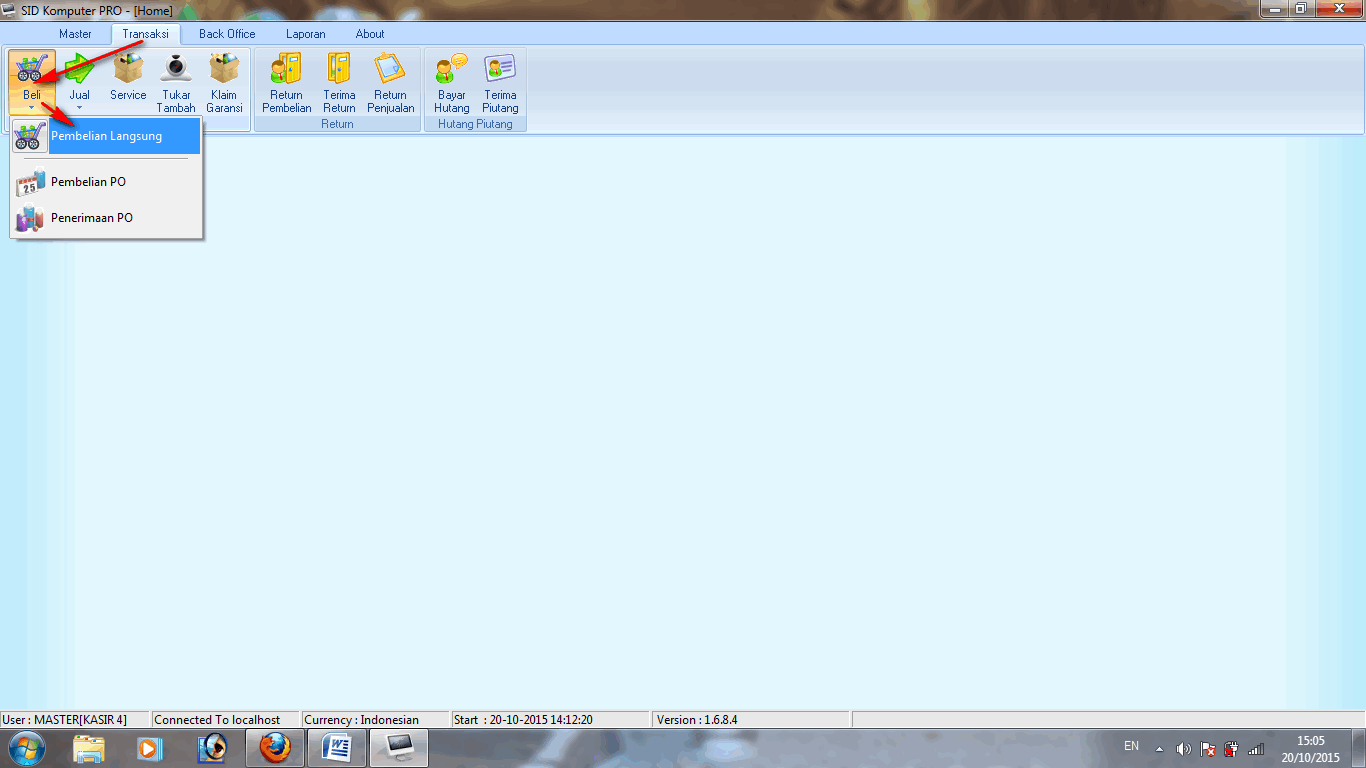
Task: Click the Action Center flag tray icon
Action: click(1208, 749)
